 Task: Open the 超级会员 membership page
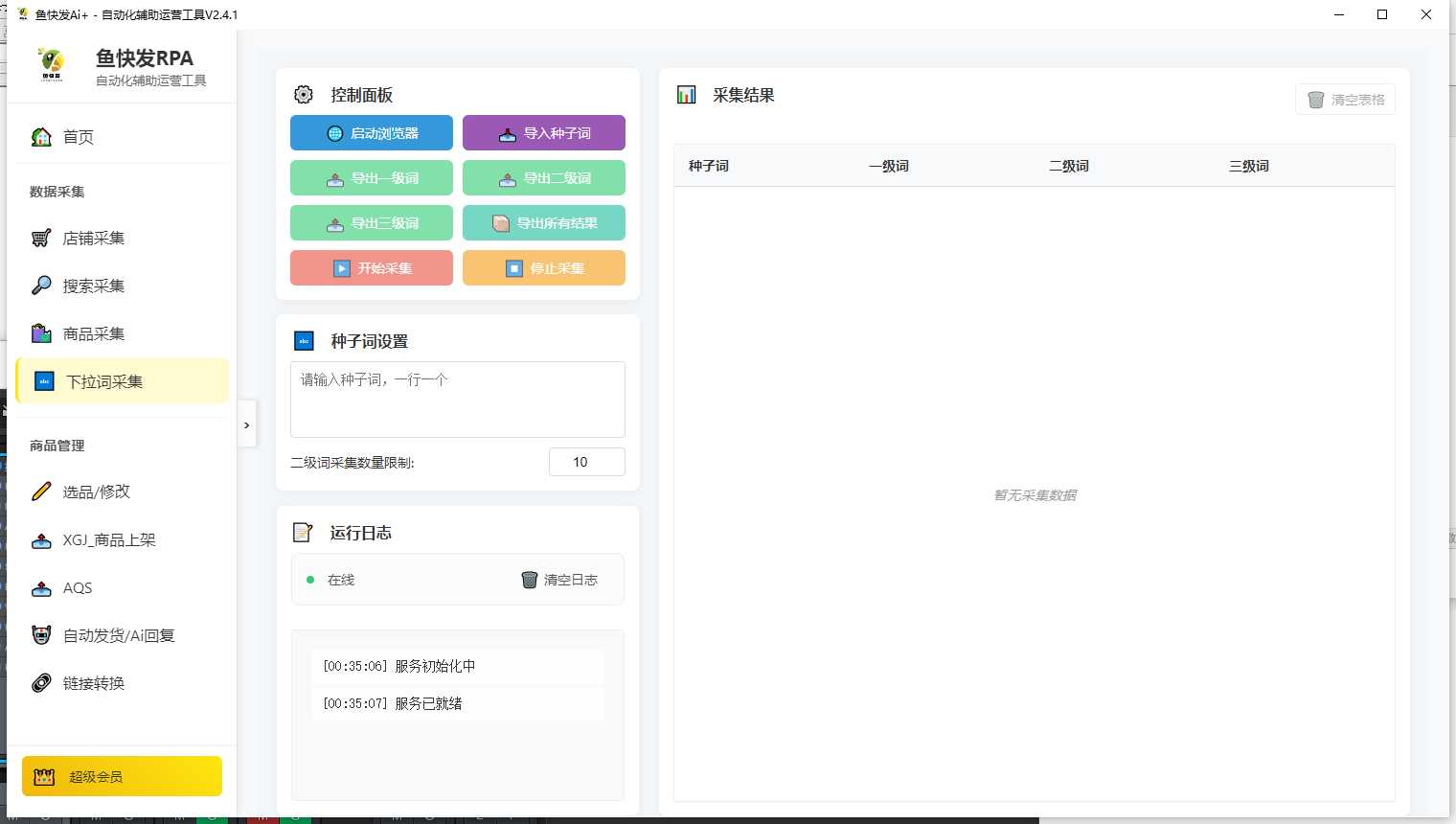122,776
